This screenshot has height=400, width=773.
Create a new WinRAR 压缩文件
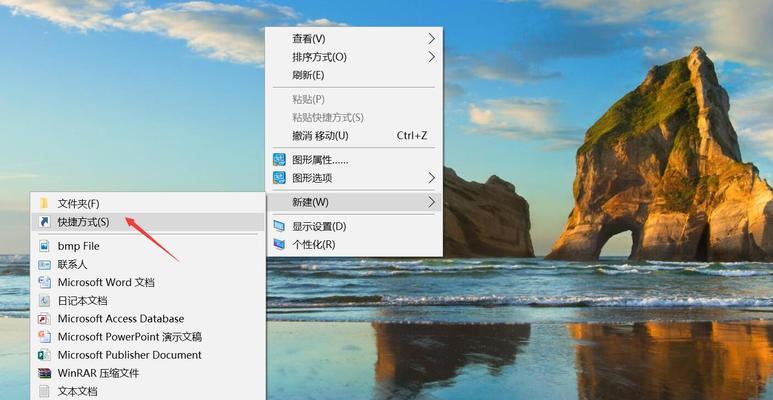147,373
